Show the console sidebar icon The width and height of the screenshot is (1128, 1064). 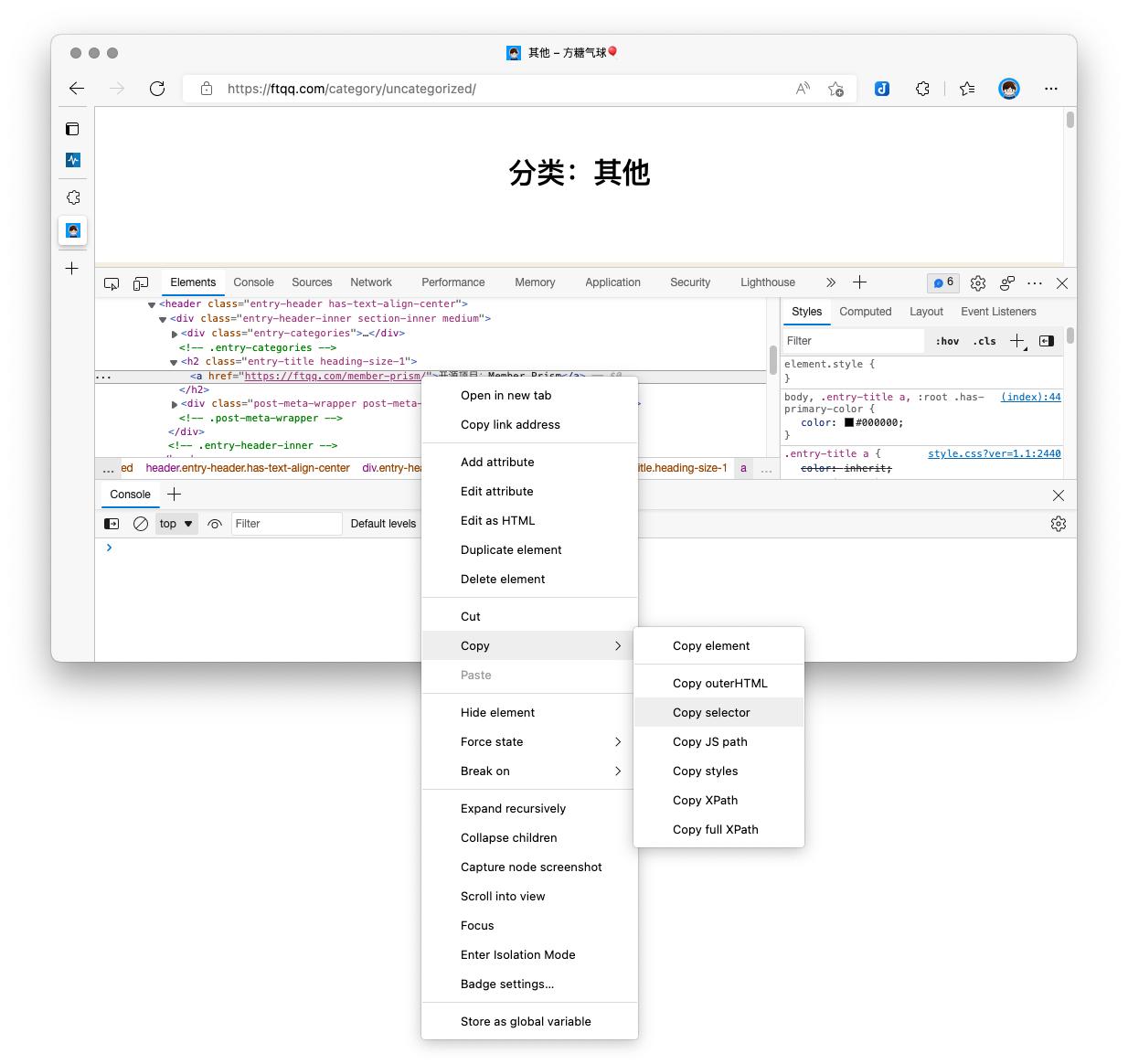tap(112, 524)
